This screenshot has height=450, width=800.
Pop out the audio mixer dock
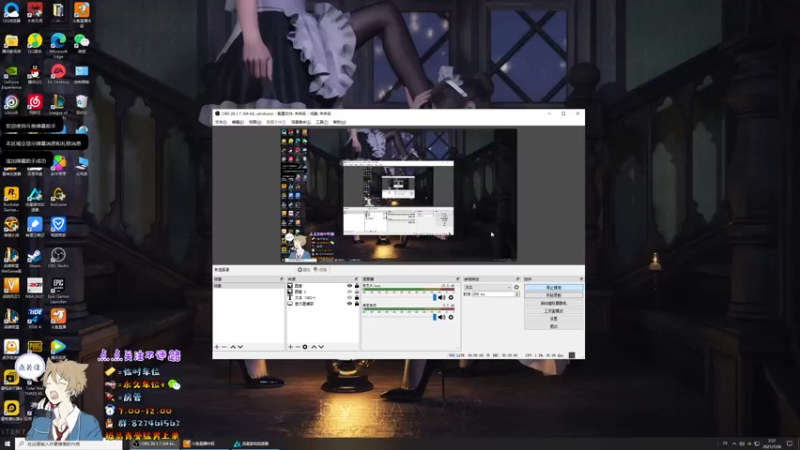click(458, 279)
